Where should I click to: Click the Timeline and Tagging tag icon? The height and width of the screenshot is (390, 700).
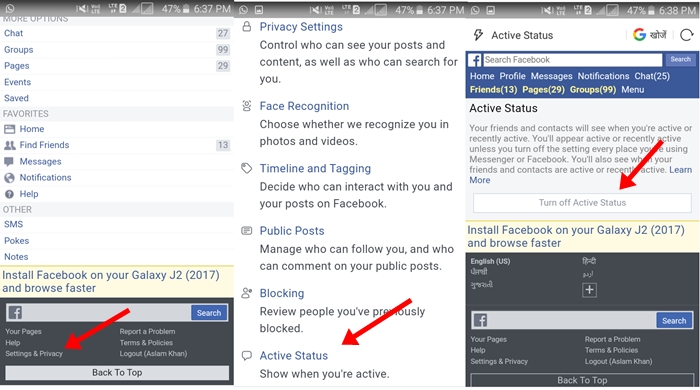[x=246, y=168]
